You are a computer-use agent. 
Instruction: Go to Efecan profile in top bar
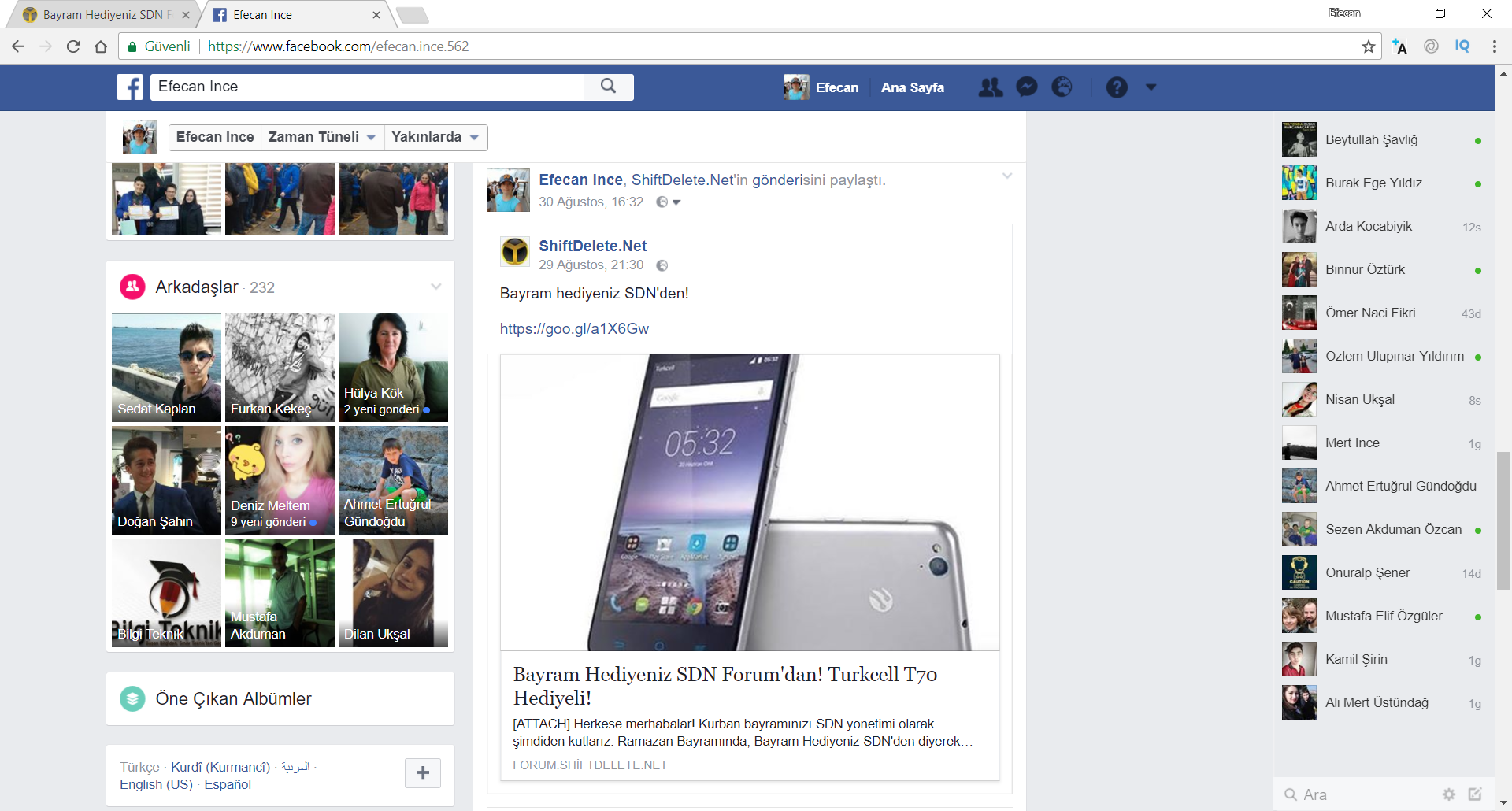pyautogui.click(x=821, y=87)
